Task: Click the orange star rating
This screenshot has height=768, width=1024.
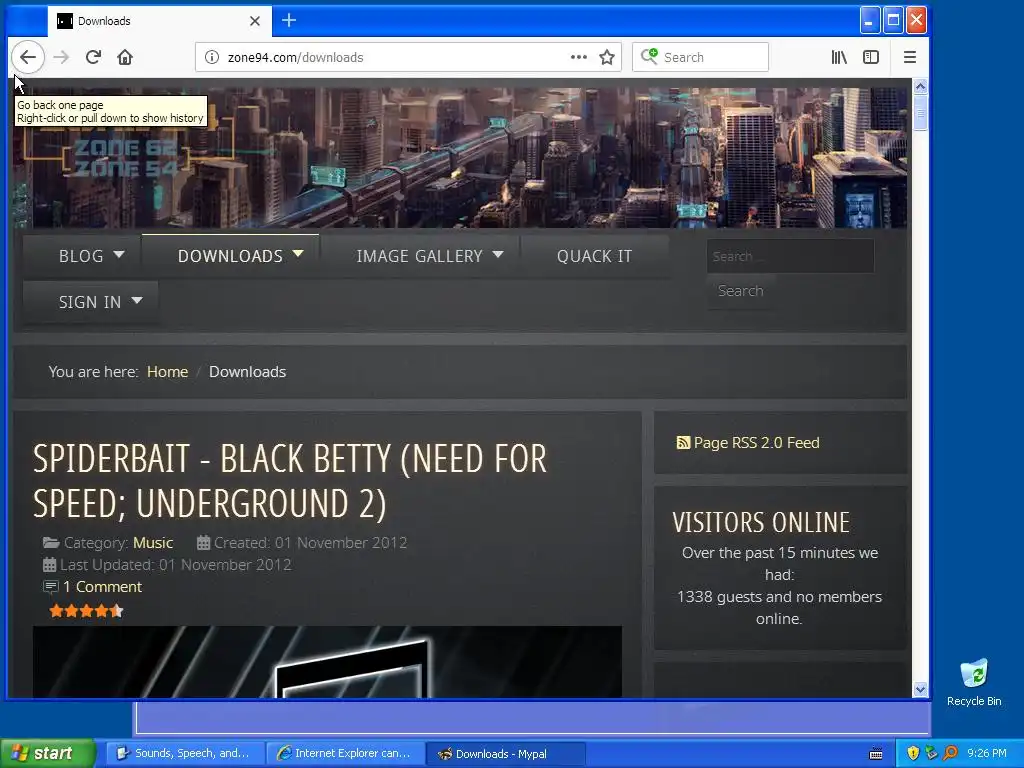Action: [x=86, y=611]
